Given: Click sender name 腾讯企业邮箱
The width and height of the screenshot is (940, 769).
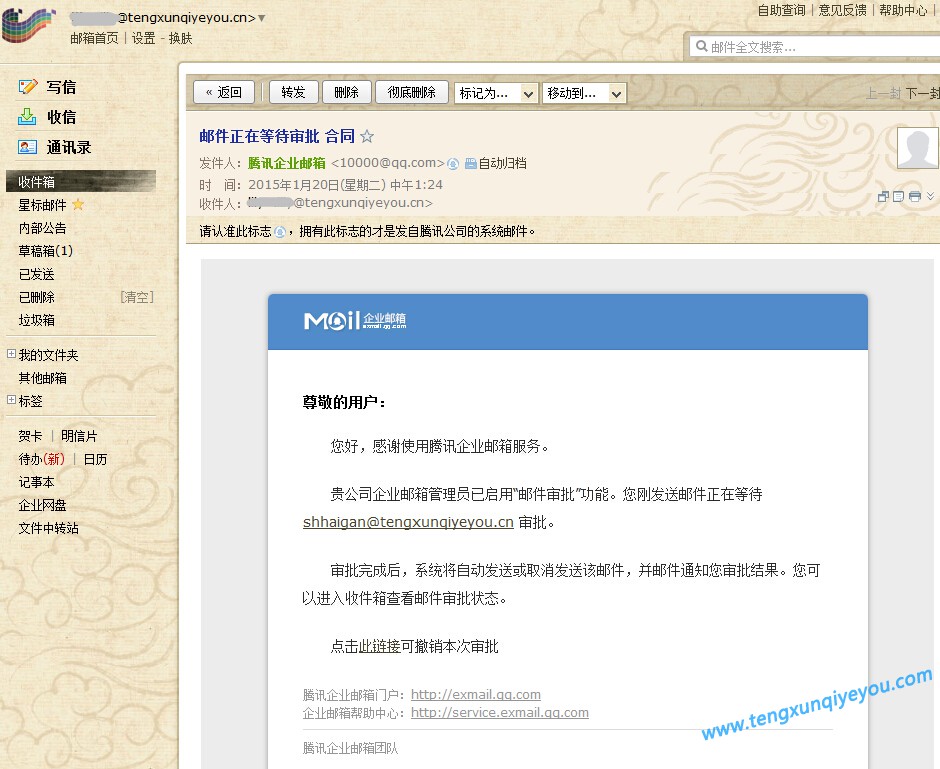Looking at the screenshot, I should pos(287,163).
